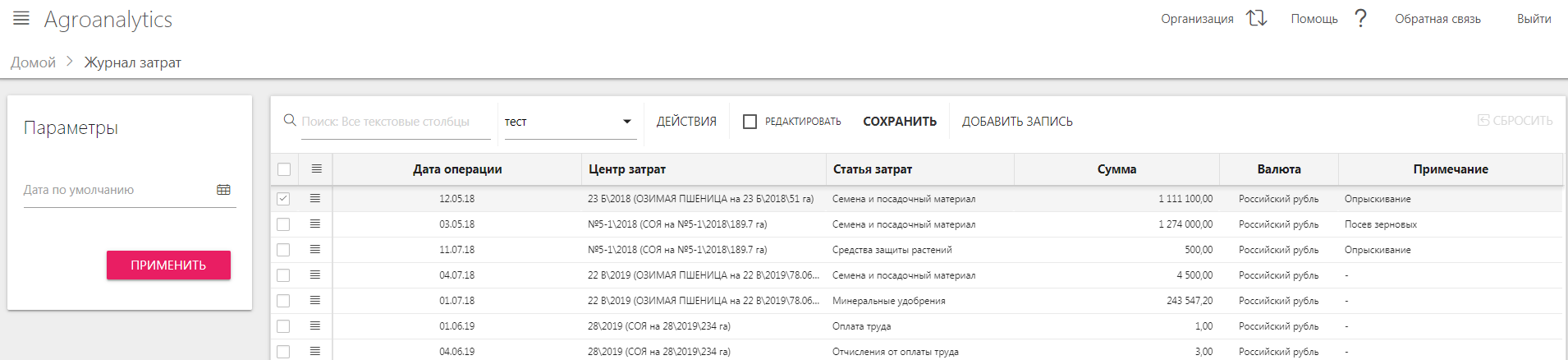
Task: Click the Средства защиты растений cell
Action: [x=919, y=250]
